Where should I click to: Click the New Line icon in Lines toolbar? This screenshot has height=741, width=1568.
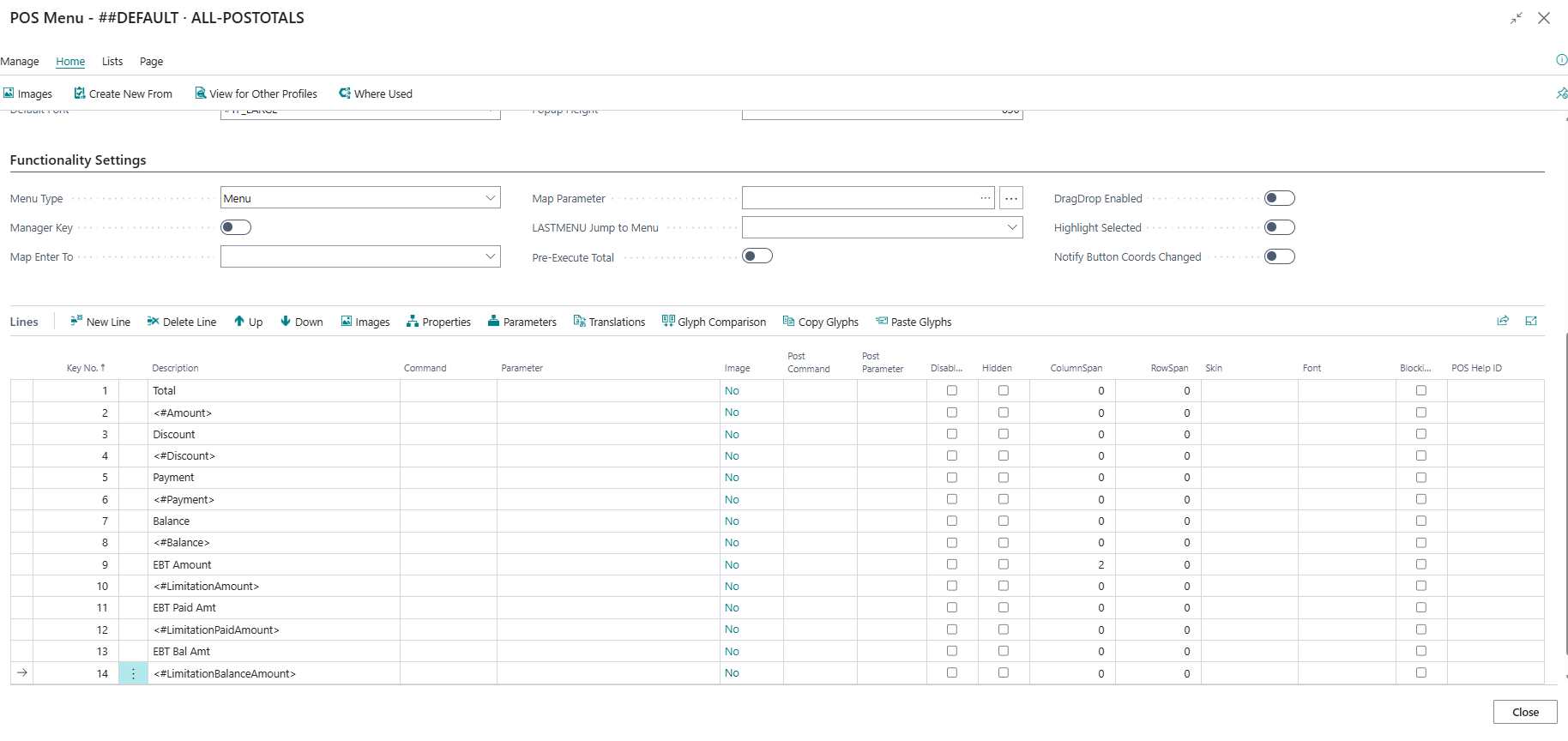pos(77,322)
